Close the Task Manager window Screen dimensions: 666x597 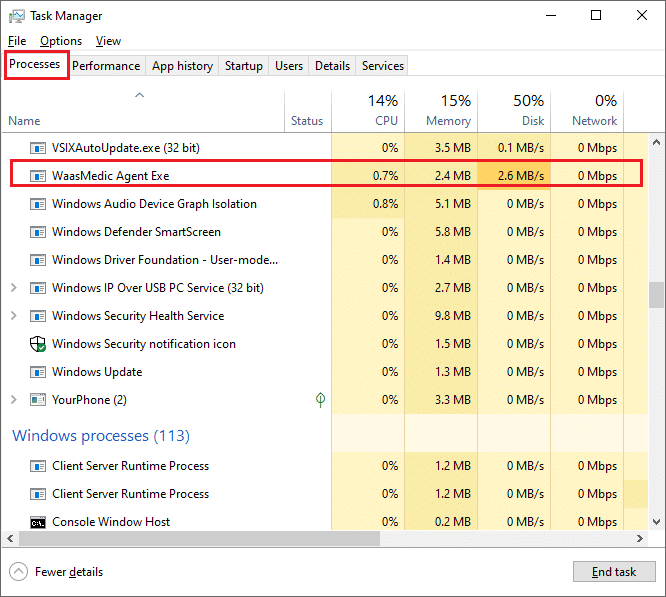[x=642, y=16]
